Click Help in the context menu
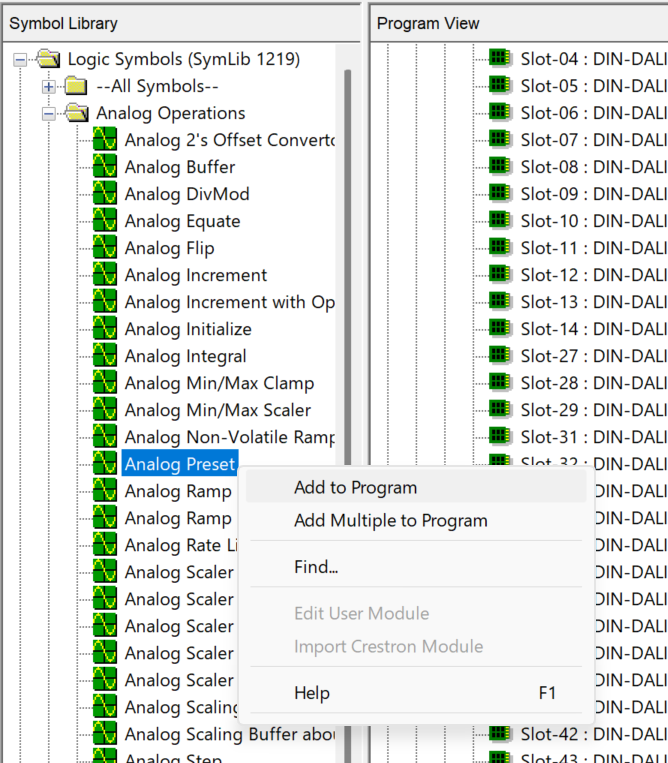Viewport: 668px width, 763px height. 312,693
